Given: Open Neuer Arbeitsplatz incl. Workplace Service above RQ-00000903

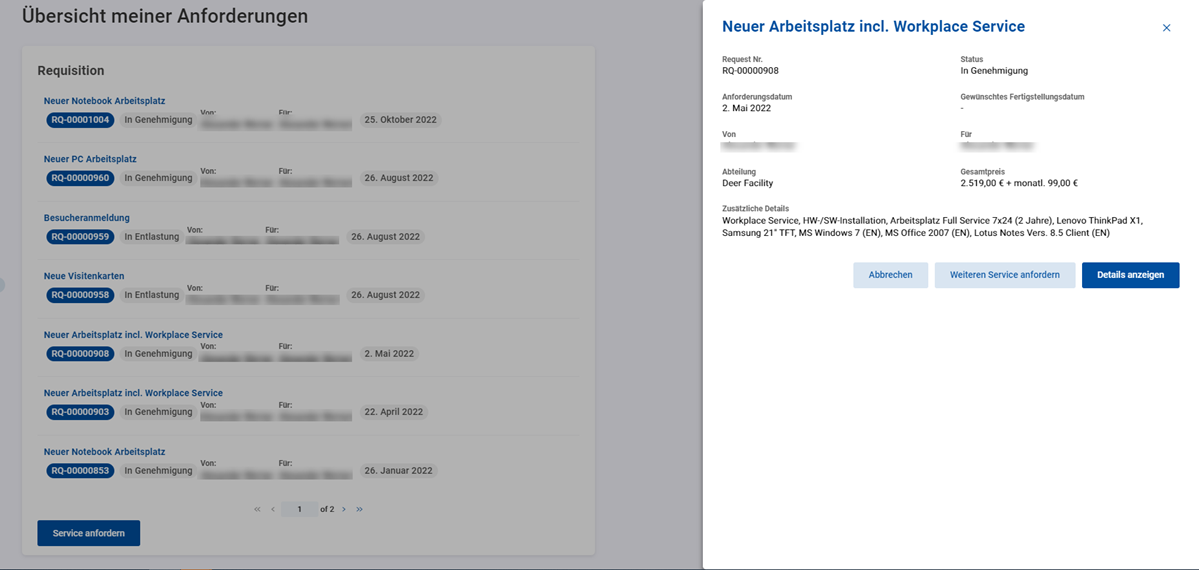Looking at the screenshot, I should (x=133, y=393).
